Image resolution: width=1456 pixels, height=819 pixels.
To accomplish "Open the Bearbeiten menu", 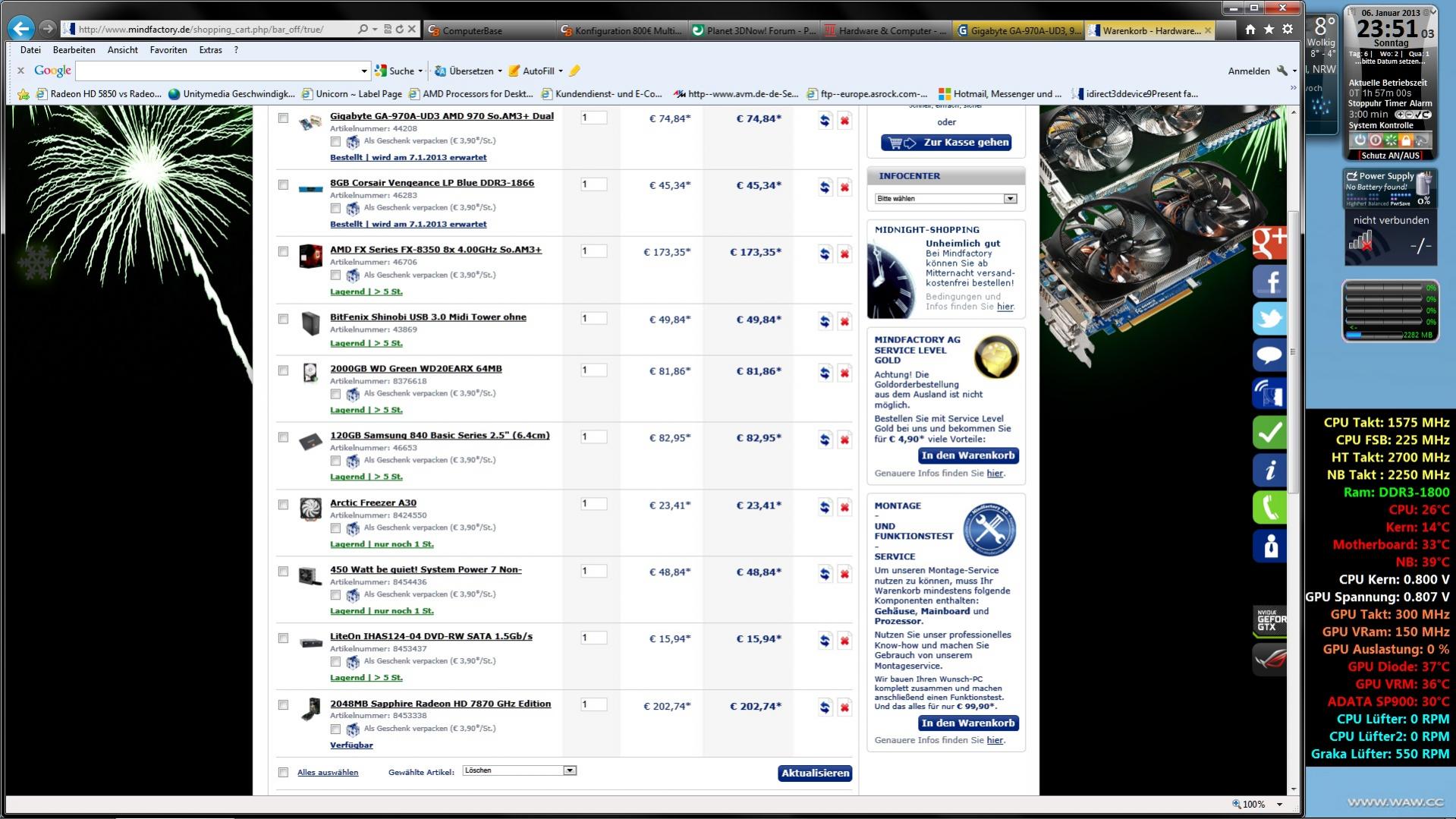I will point(74,50).
